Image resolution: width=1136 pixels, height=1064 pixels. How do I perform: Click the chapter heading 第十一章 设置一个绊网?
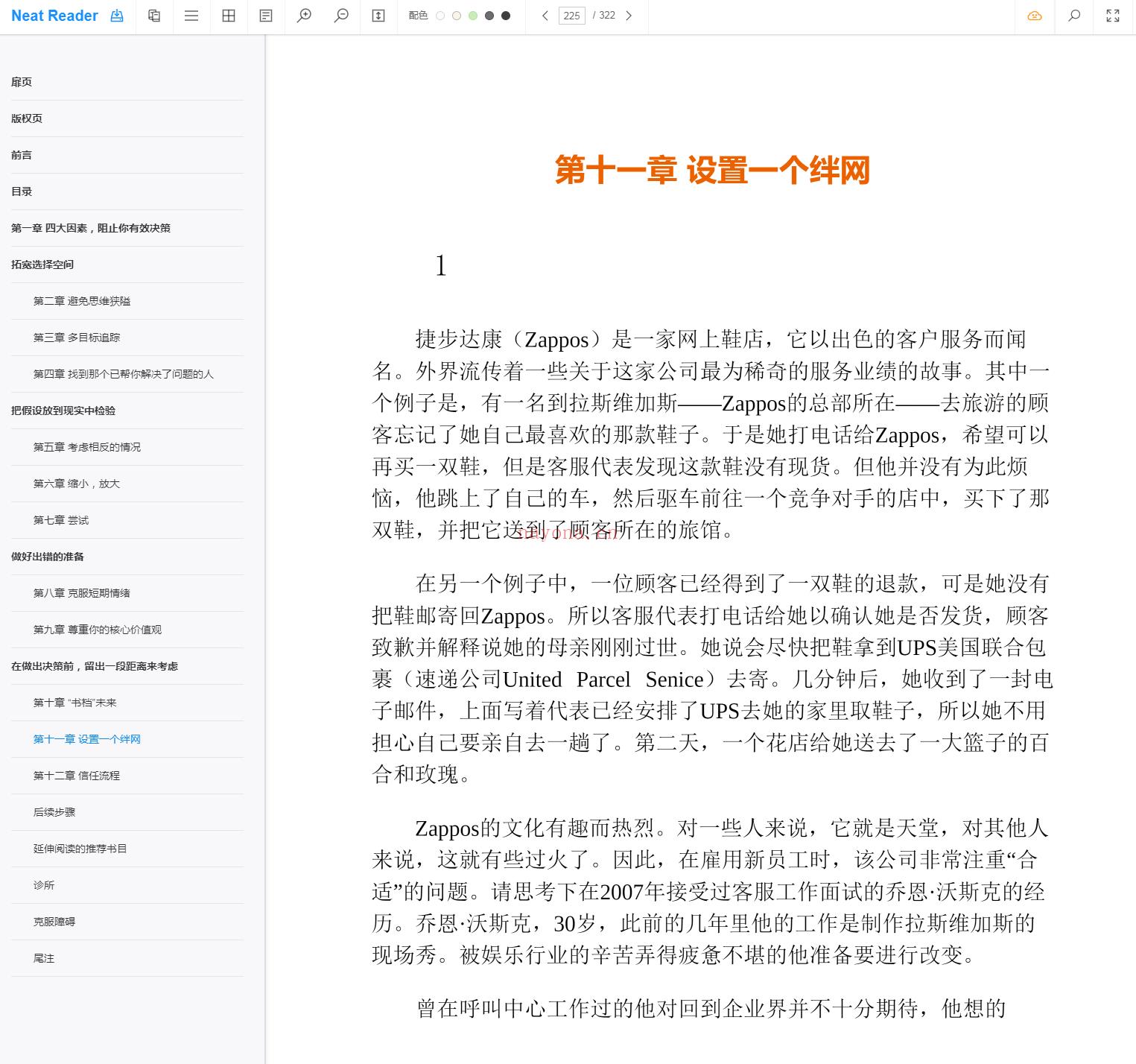tap(713, 170)
